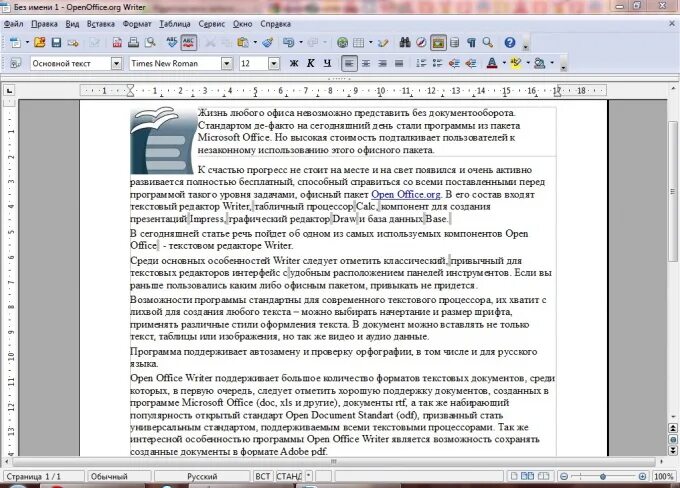Follow the Open Office.org hyperlink in the text
The width and height of the screenshot is (680, 488).
tap(405, 194)
